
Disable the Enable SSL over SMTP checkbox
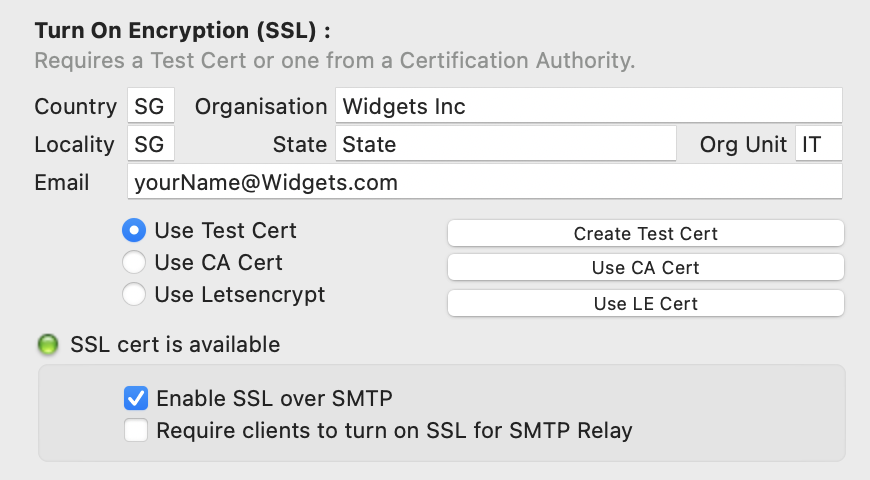136,399
